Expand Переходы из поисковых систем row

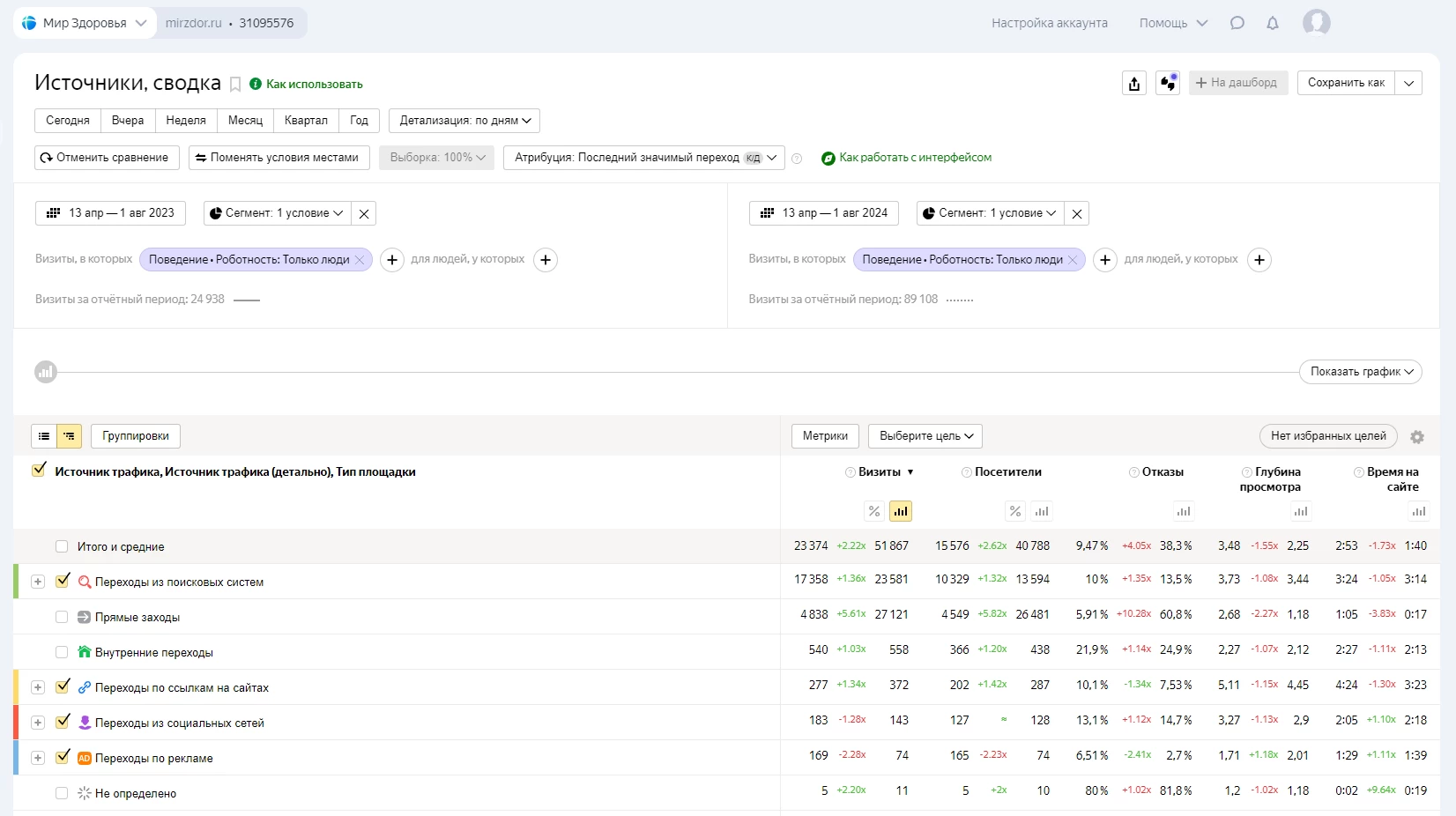[x=38, y=582]
